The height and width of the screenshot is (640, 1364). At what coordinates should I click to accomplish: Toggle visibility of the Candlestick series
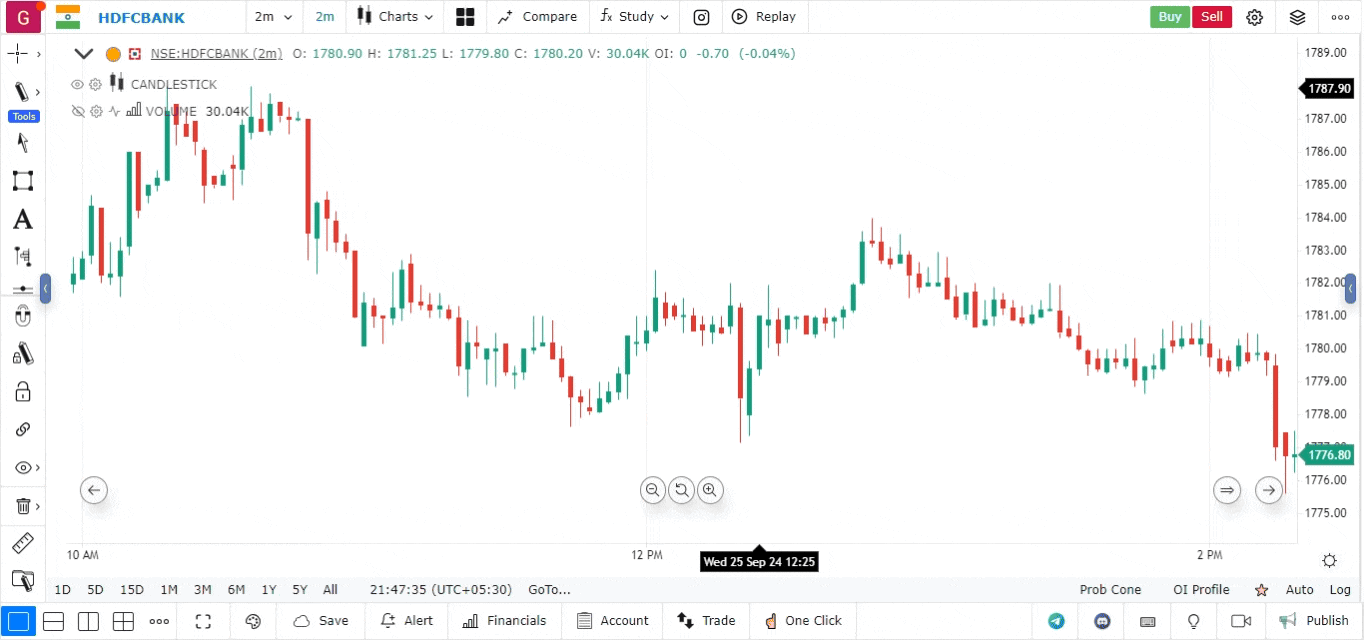tap(77, 85)
